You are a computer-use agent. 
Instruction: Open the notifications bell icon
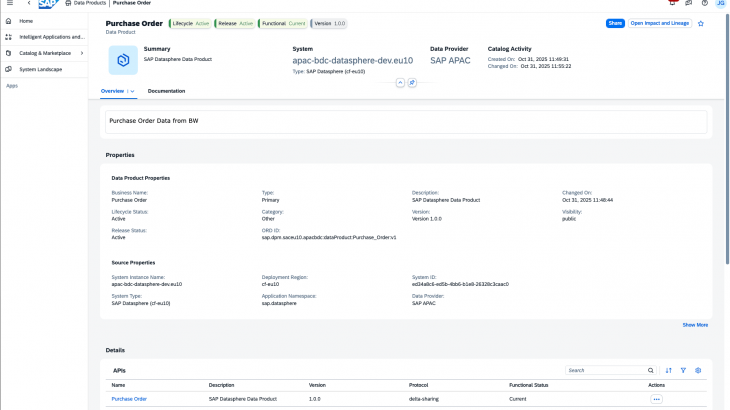[x=672, y=3]
